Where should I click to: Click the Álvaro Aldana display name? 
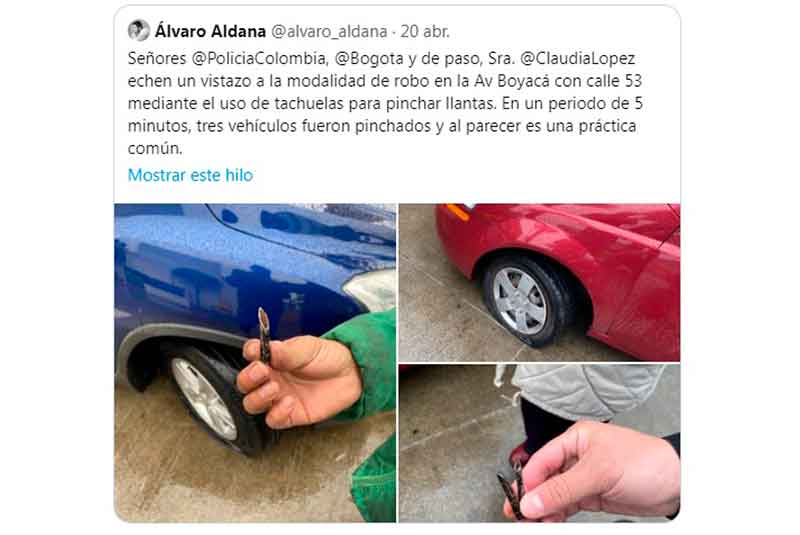[210, 32]
